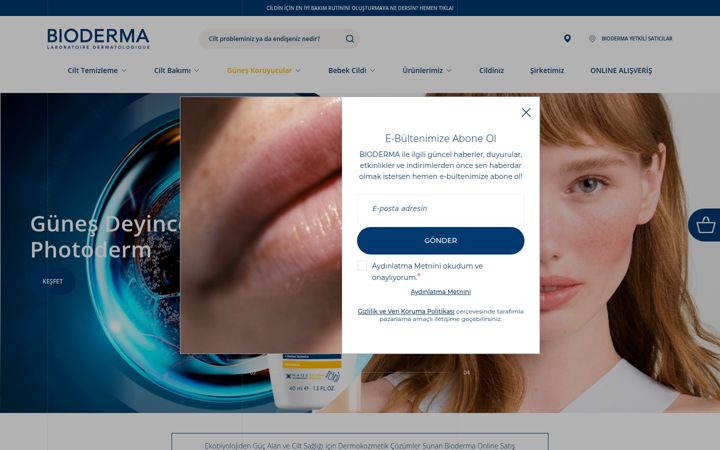
Task: Focus the E-posta adresin input field
Action: [x=440, y=208]
